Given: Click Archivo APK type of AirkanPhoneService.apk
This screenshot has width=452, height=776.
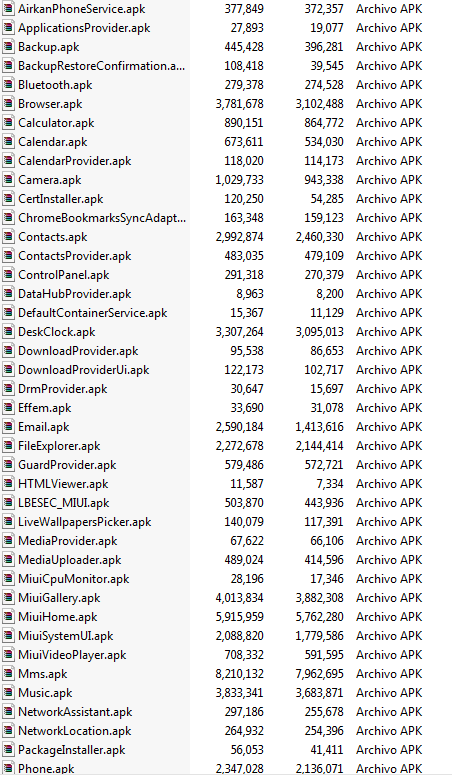Looking at the screenshot, I should click(x=389, y=9).
